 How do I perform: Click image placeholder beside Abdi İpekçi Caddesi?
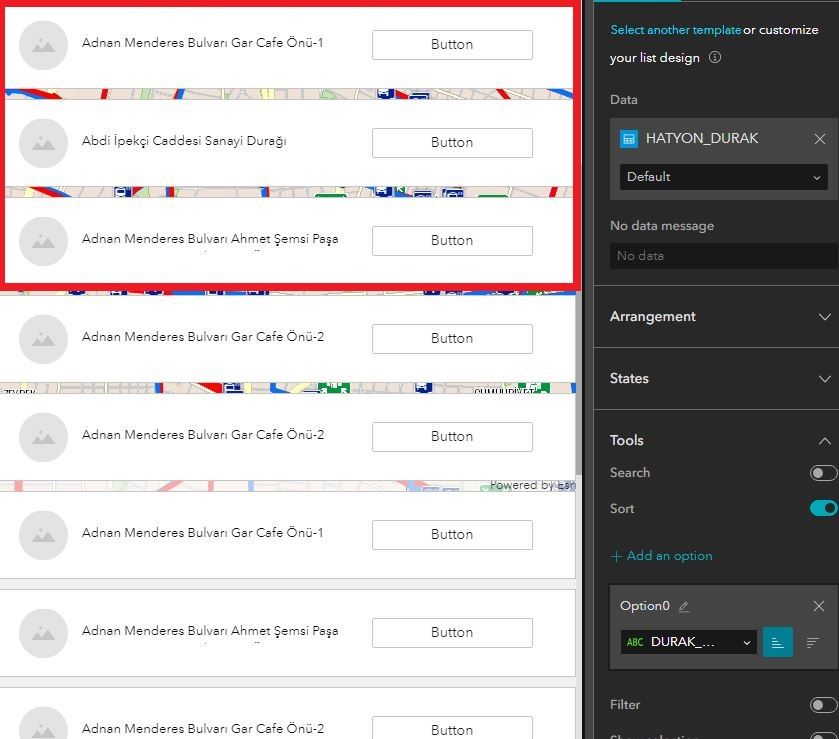pos(43,143)
